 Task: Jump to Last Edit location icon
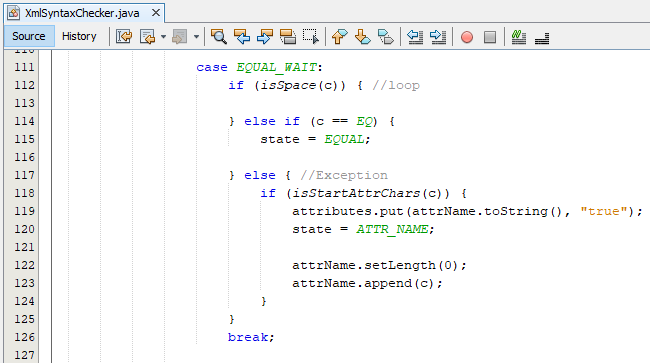click(124, 36)
